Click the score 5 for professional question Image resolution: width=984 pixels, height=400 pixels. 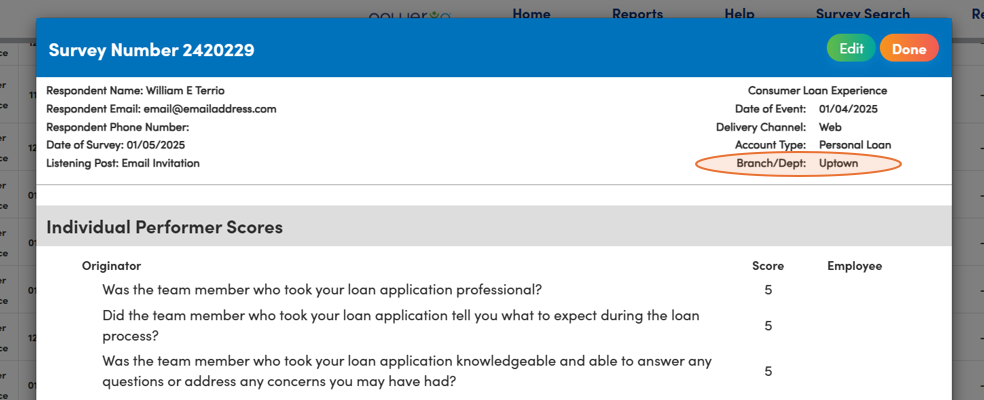768,290
